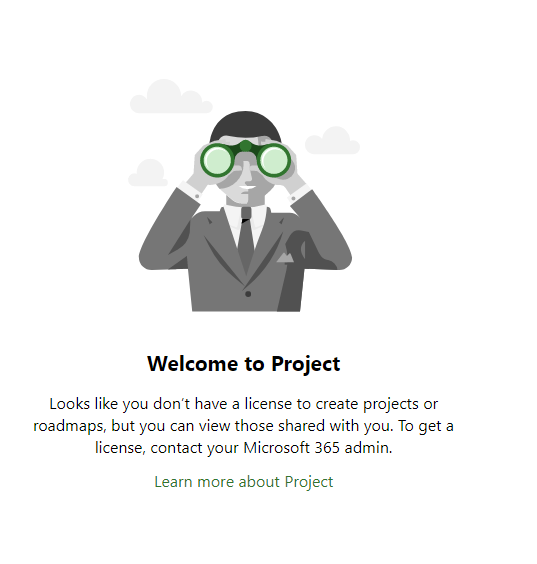Click the white shirt cuff on left arm

190,191
